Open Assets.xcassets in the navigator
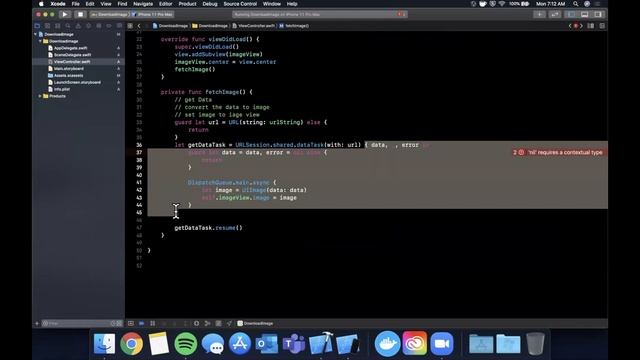The image size is (640, 360). coord(68,76)
